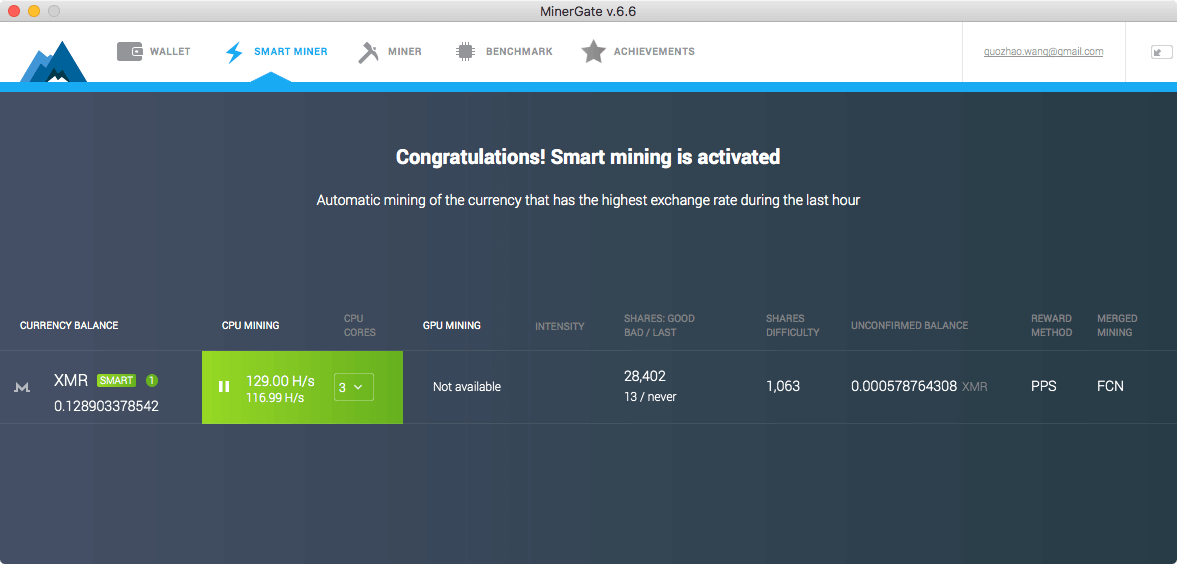1177x564 pixels.
Task: Click the account email address link
Action: [1042, 51]
